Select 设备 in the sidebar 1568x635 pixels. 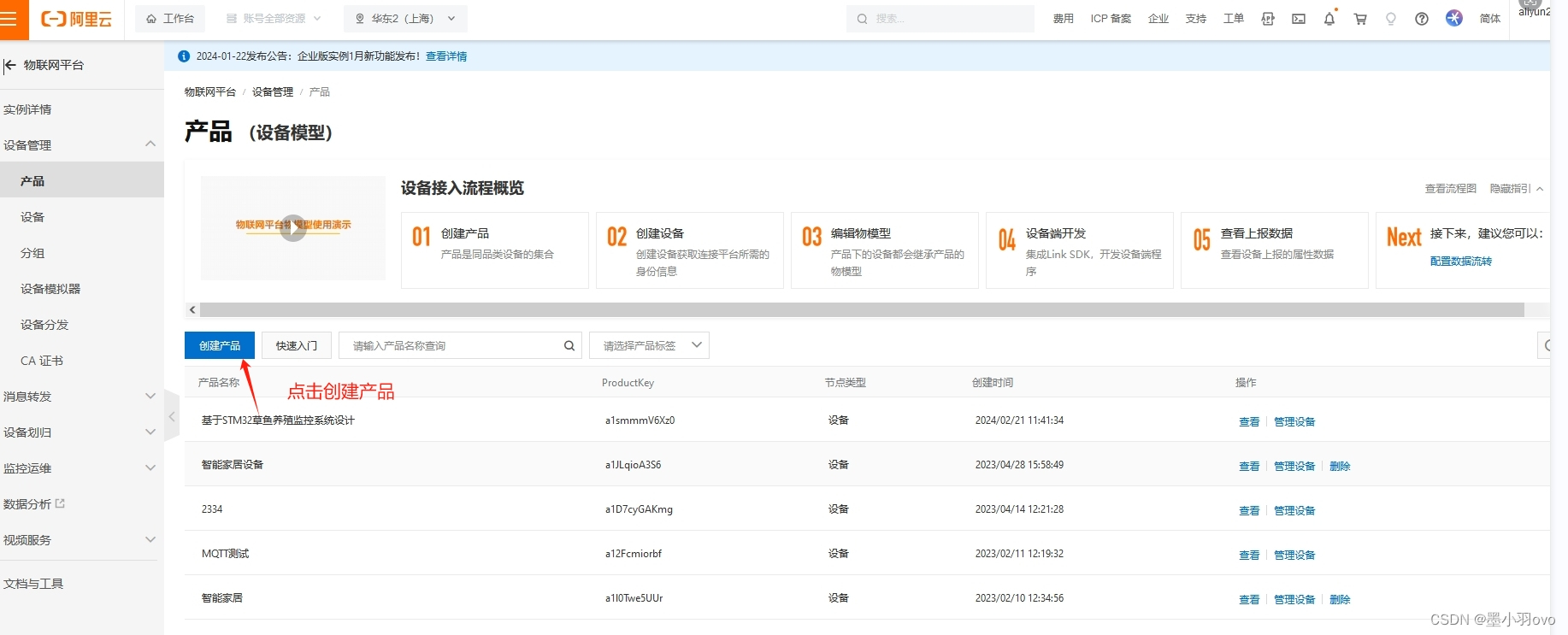coord(32,217)
